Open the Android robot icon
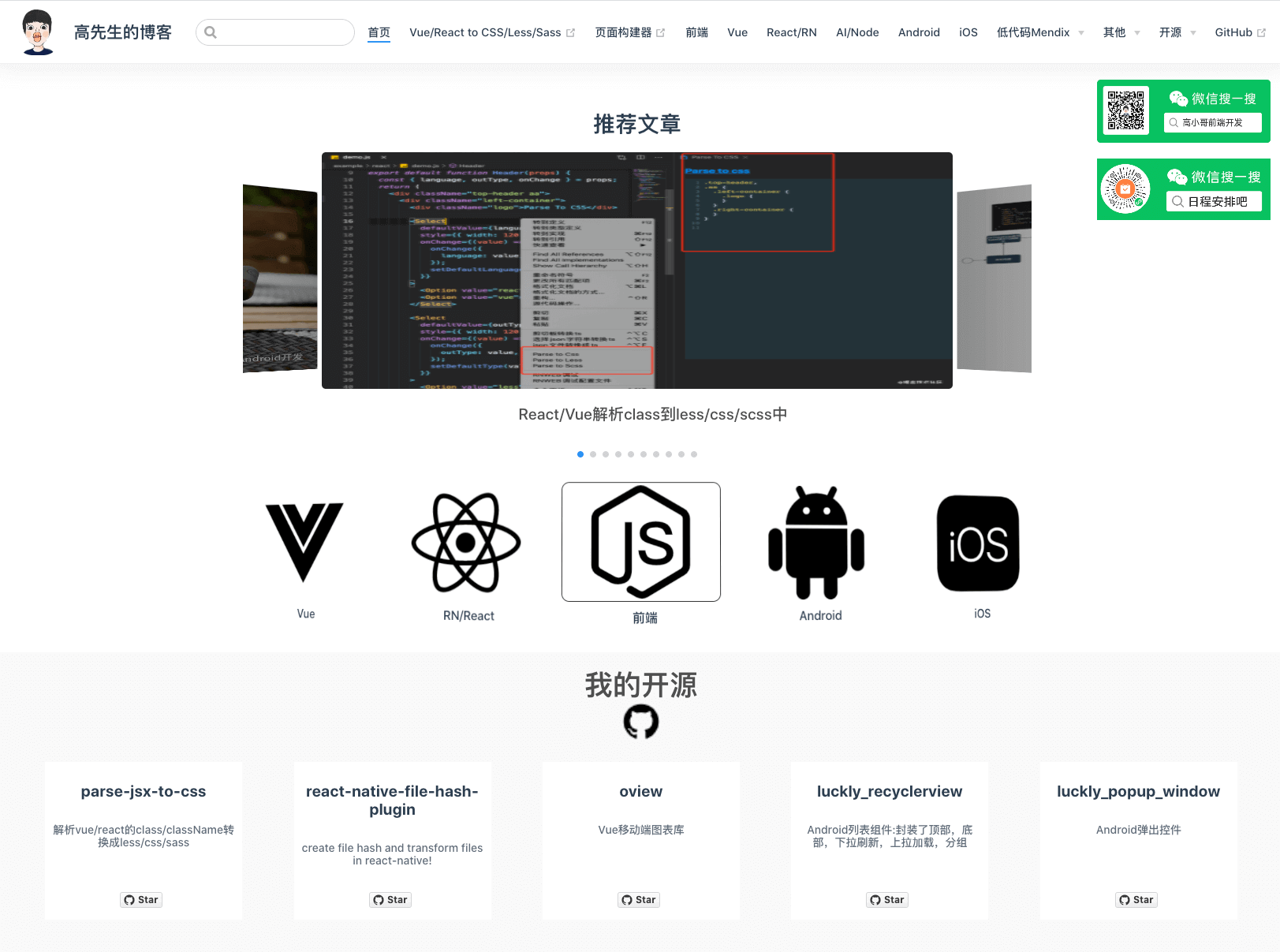The width and height of the screenshot is (1280, 952). [x=816, y=543]
